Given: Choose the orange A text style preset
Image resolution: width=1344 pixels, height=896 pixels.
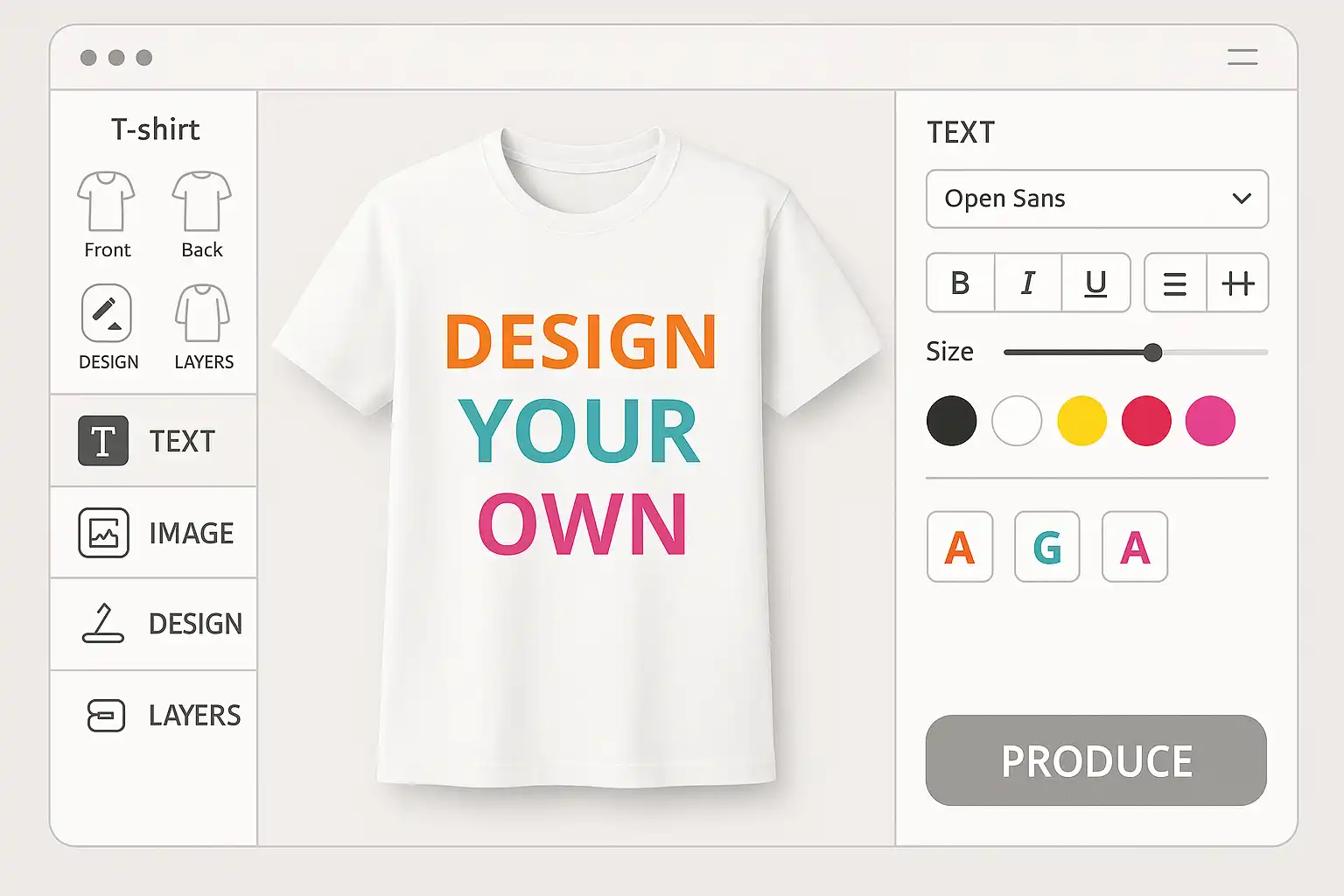Looking at the screenshot, I should (960, 548).
